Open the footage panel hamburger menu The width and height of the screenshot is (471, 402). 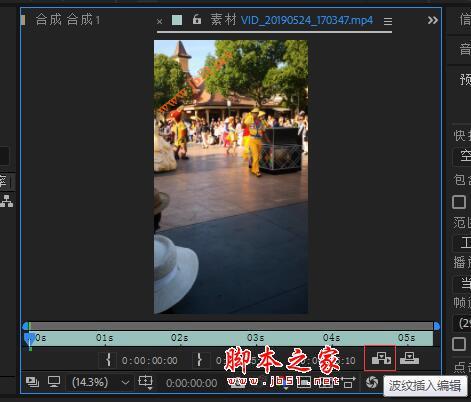pyautogui.click(x=388, y=21)
